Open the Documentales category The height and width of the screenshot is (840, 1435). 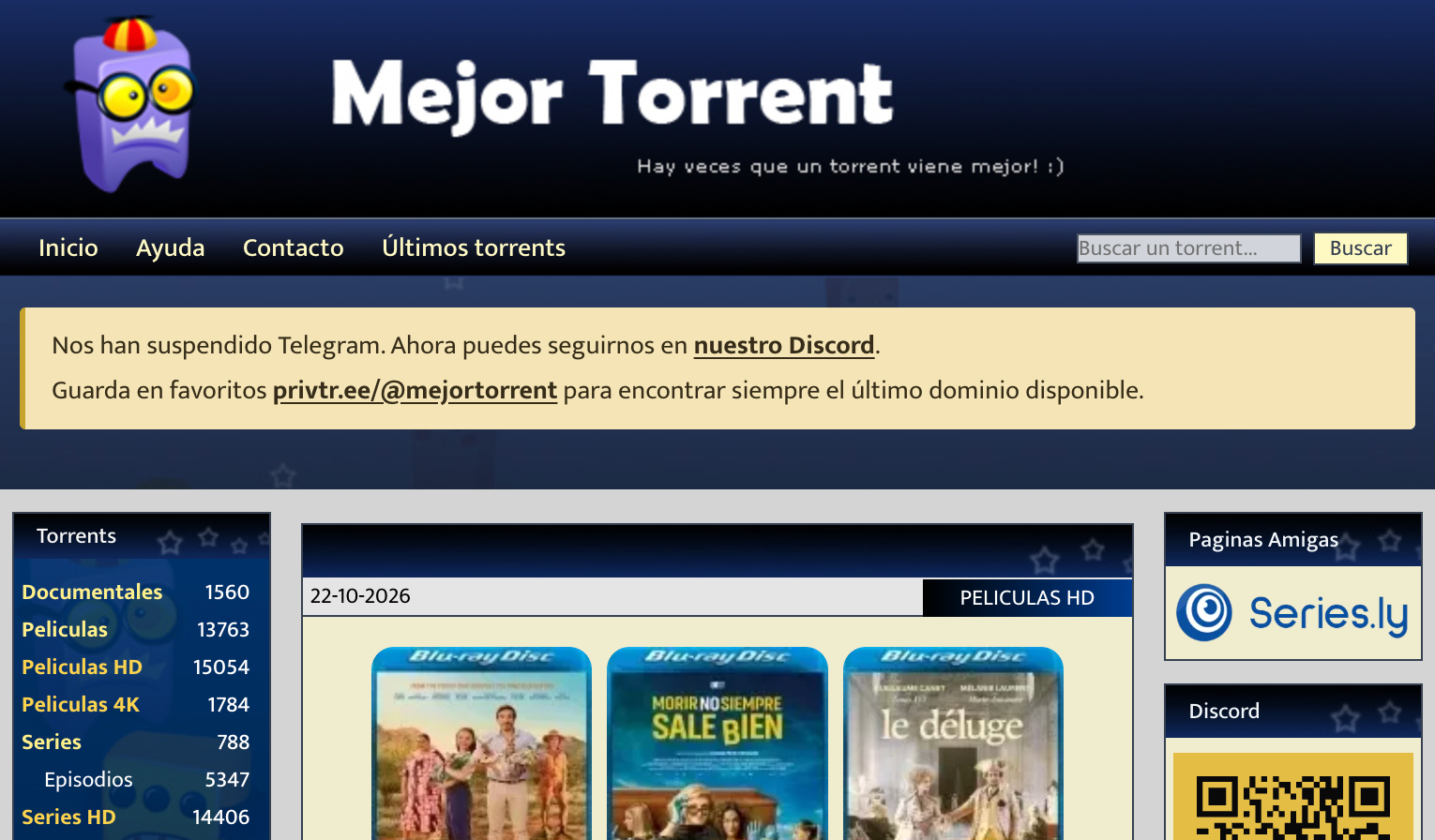pos(92,592)
